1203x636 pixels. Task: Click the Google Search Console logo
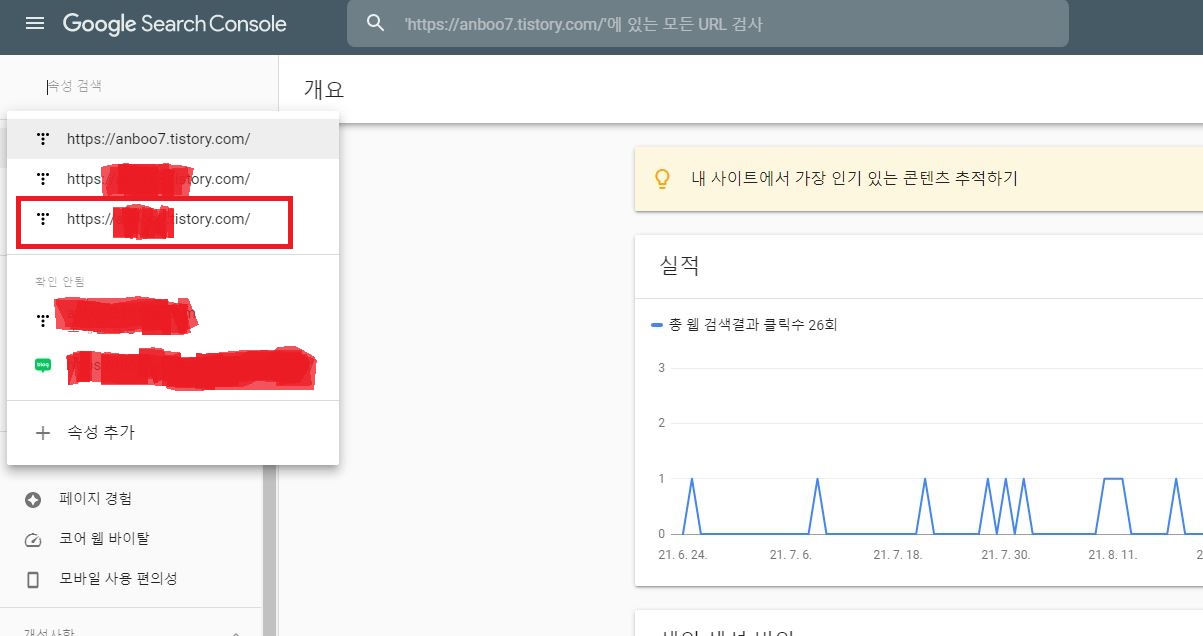pyautogui.click(x=174, y=23)
